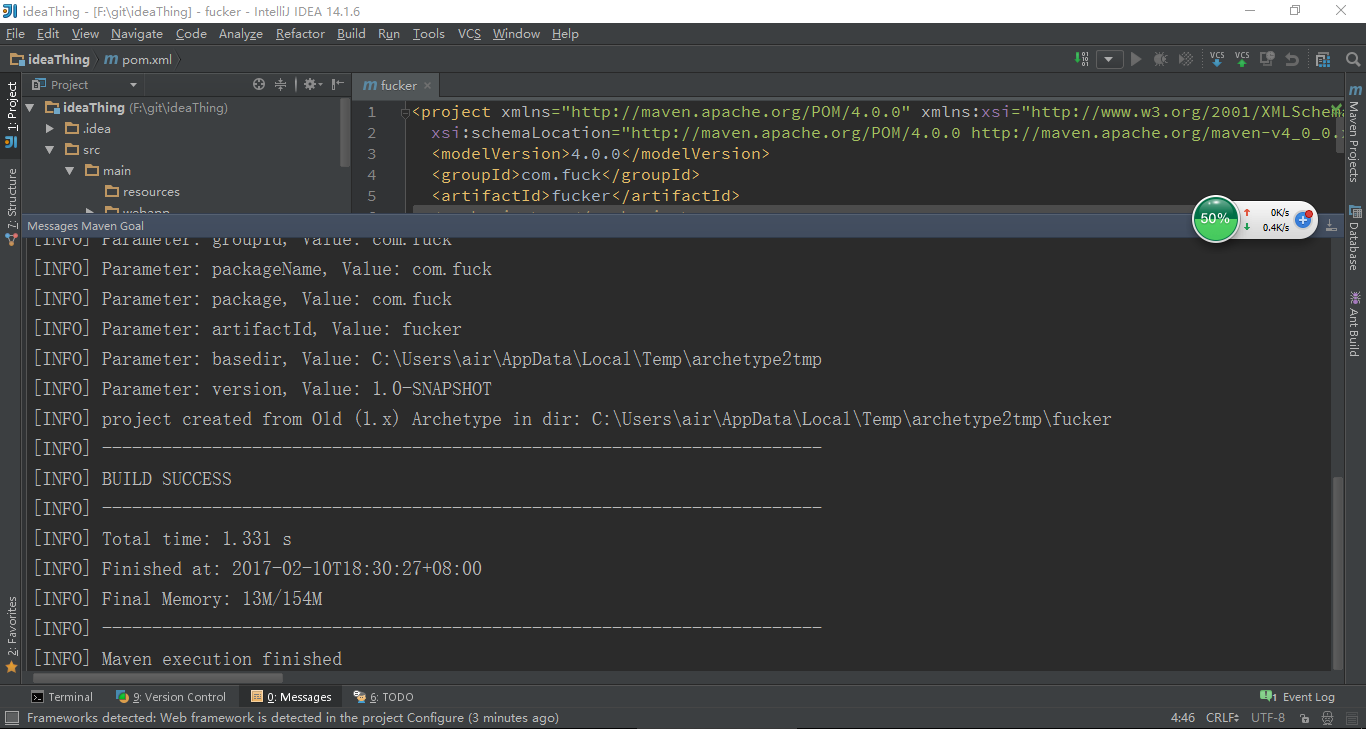Expand the .idea folder arrow
Viewport: 1366px width, 729px height.
pyautogui.click(x=50, y=128)
